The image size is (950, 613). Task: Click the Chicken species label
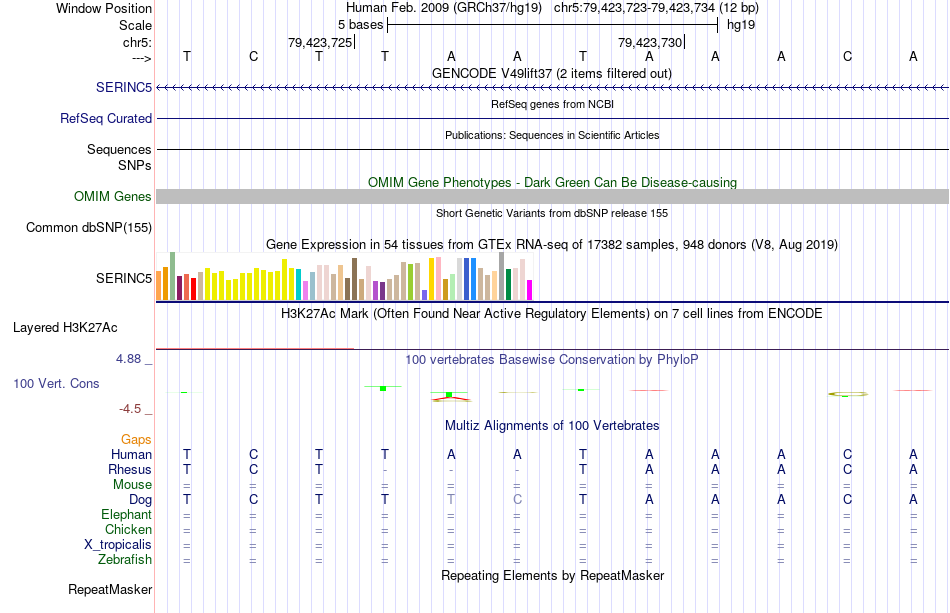tap(128, 529)
